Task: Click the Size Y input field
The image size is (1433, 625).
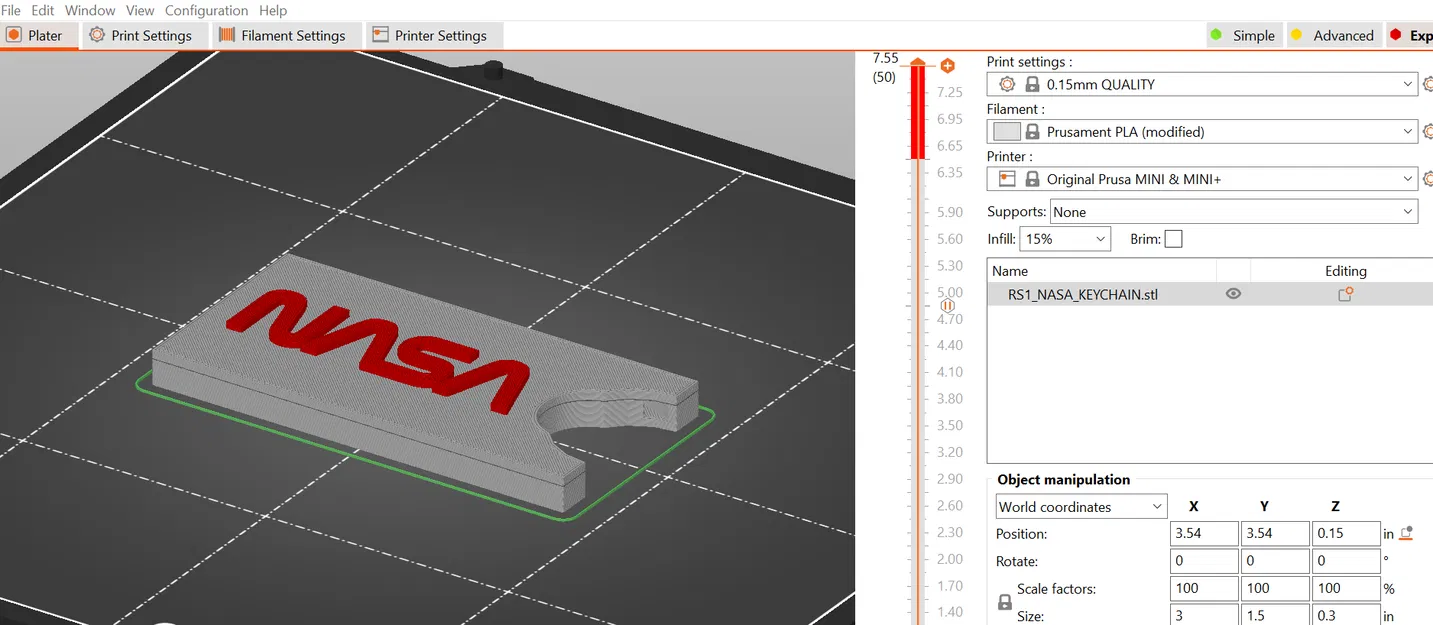Action: 1275,616
